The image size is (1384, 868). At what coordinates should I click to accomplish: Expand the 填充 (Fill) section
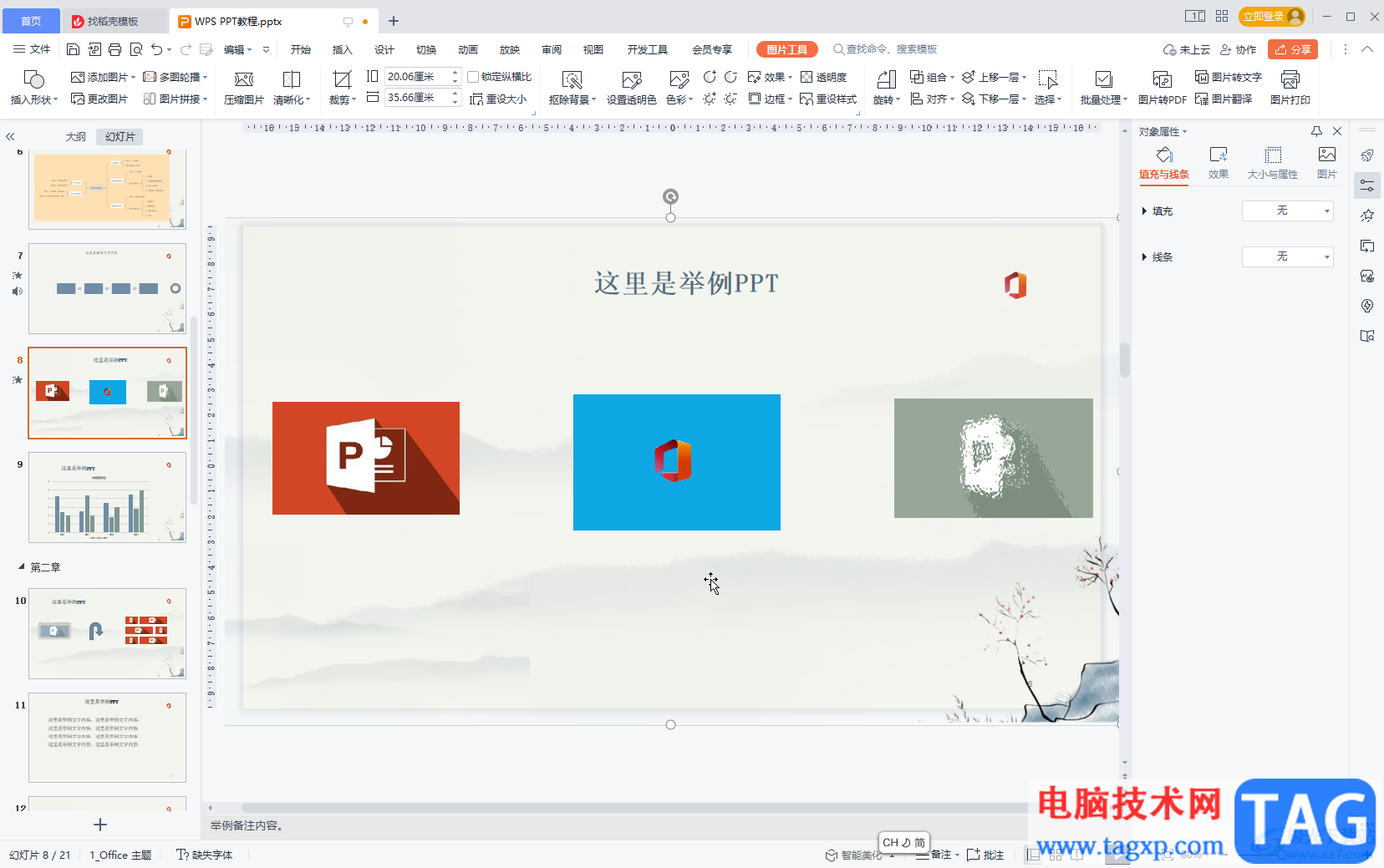(1144, 211)
